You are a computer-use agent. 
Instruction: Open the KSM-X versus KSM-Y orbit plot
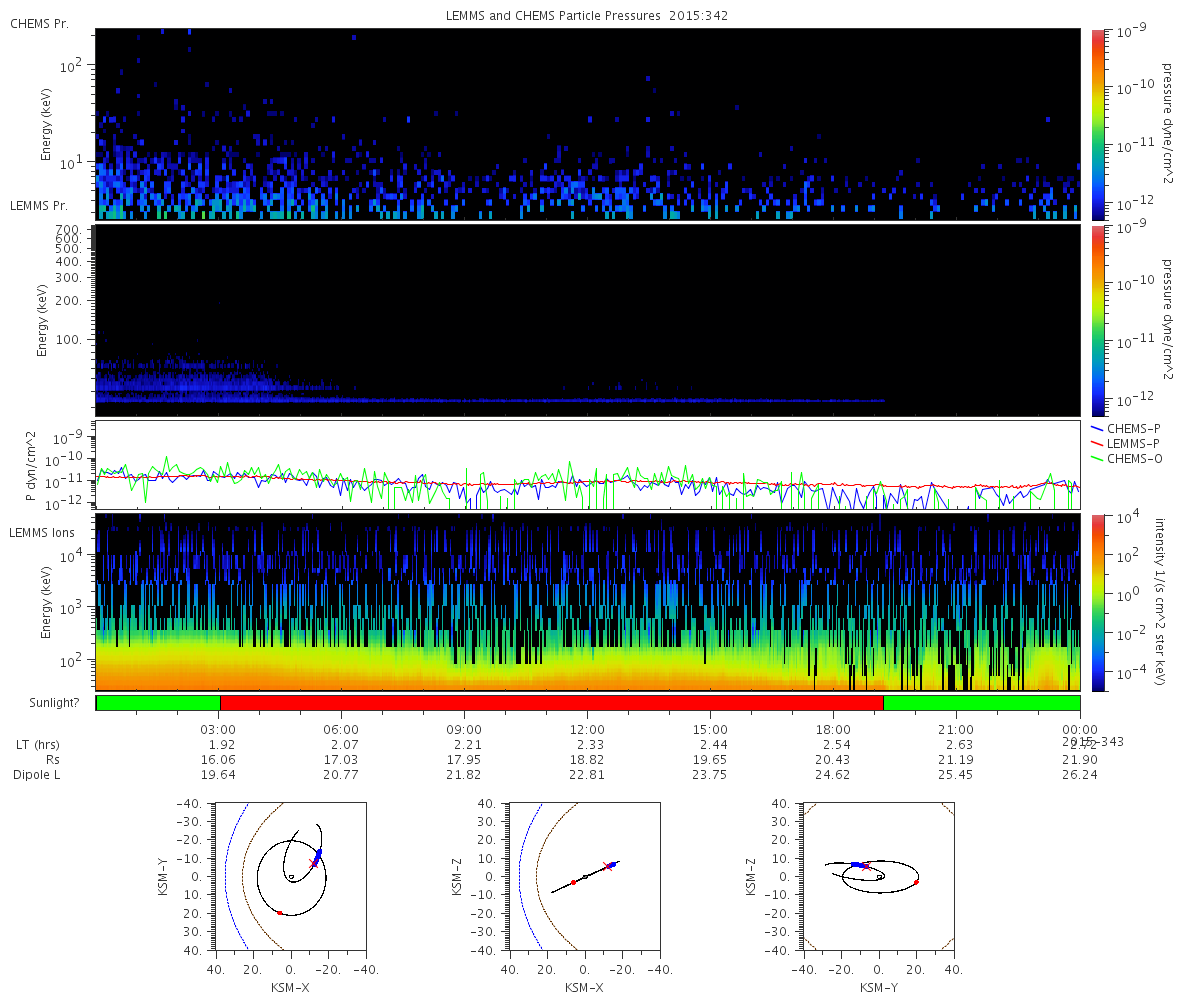point(290,876)
